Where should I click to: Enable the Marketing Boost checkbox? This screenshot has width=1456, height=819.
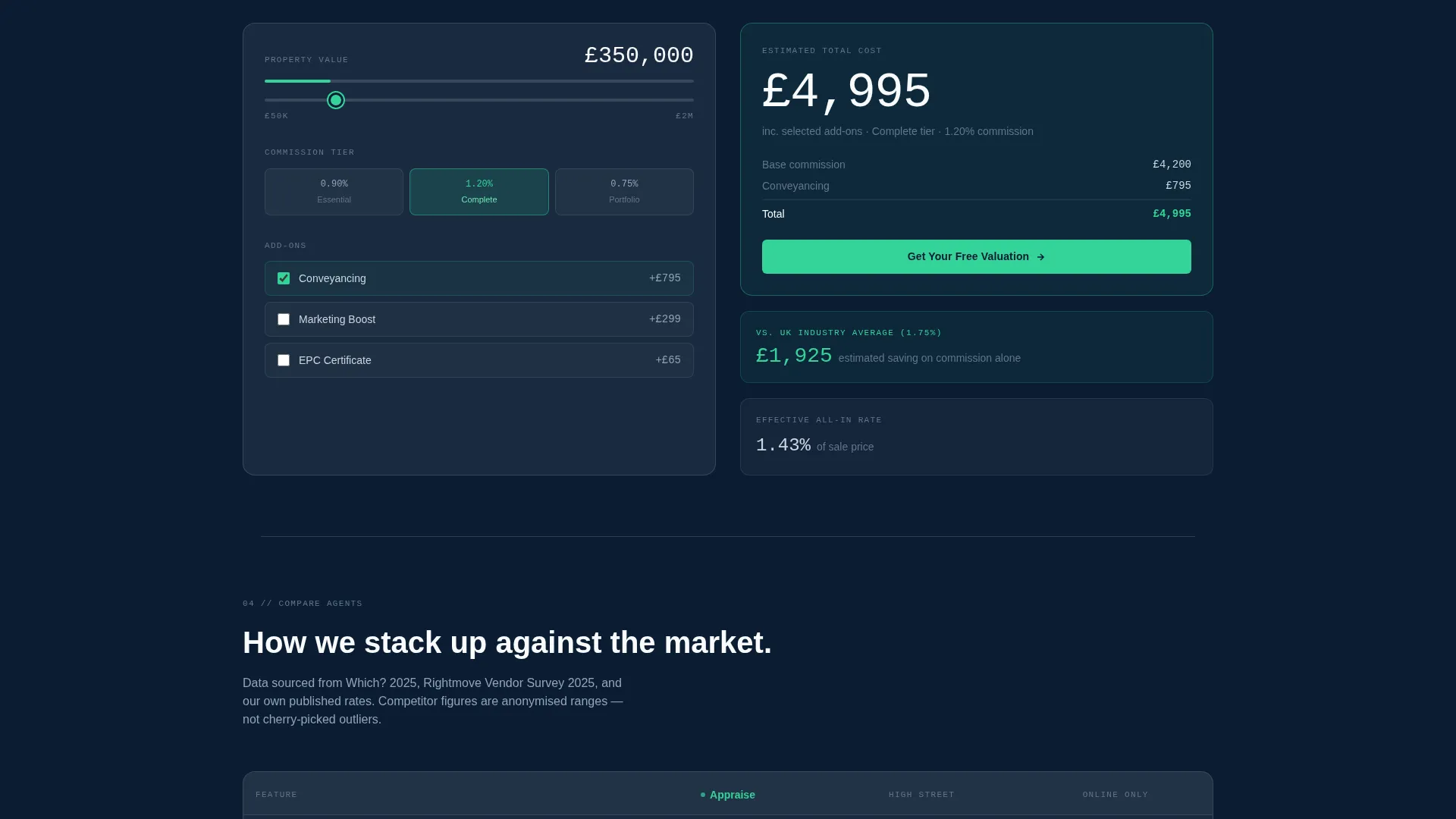point(284,319)
